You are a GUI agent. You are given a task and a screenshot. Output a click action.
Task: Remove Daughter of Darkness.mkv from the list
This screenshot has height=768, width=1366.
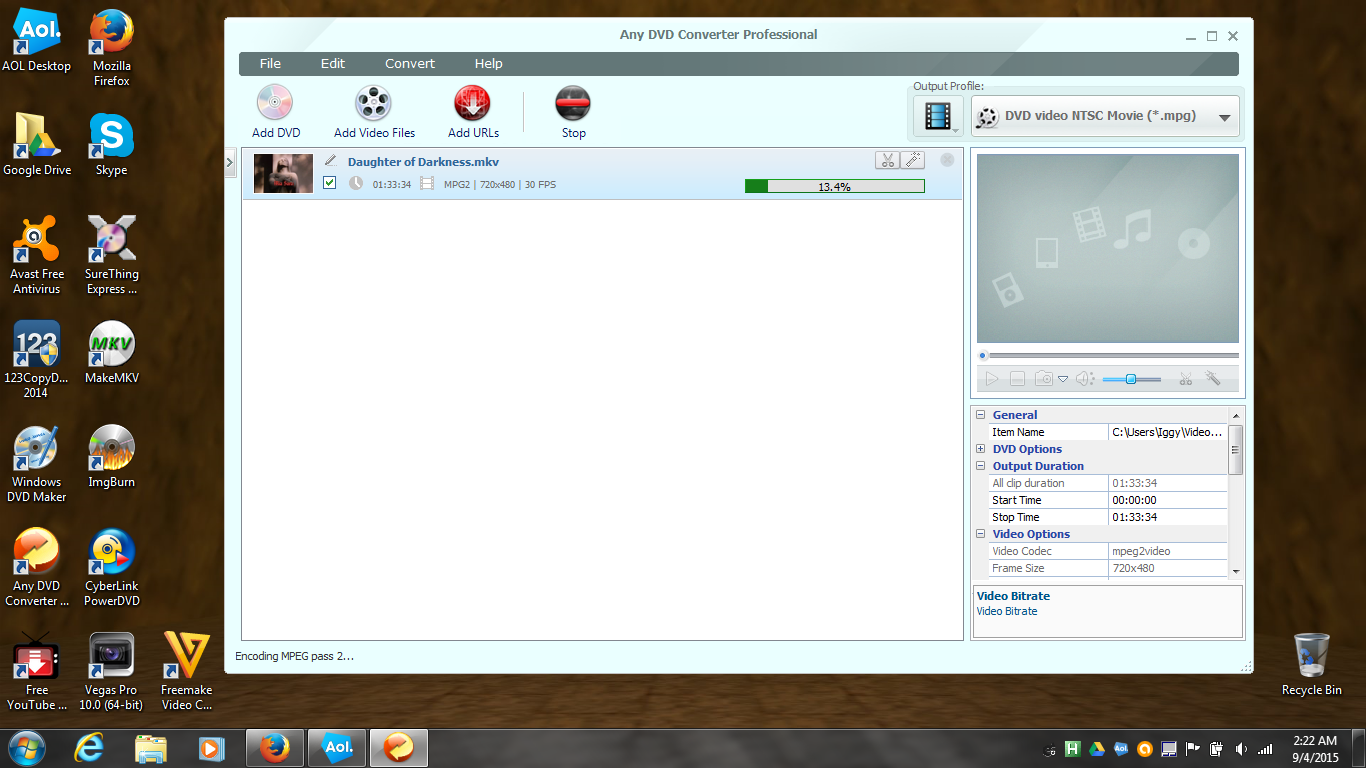(x=947, y=160)
